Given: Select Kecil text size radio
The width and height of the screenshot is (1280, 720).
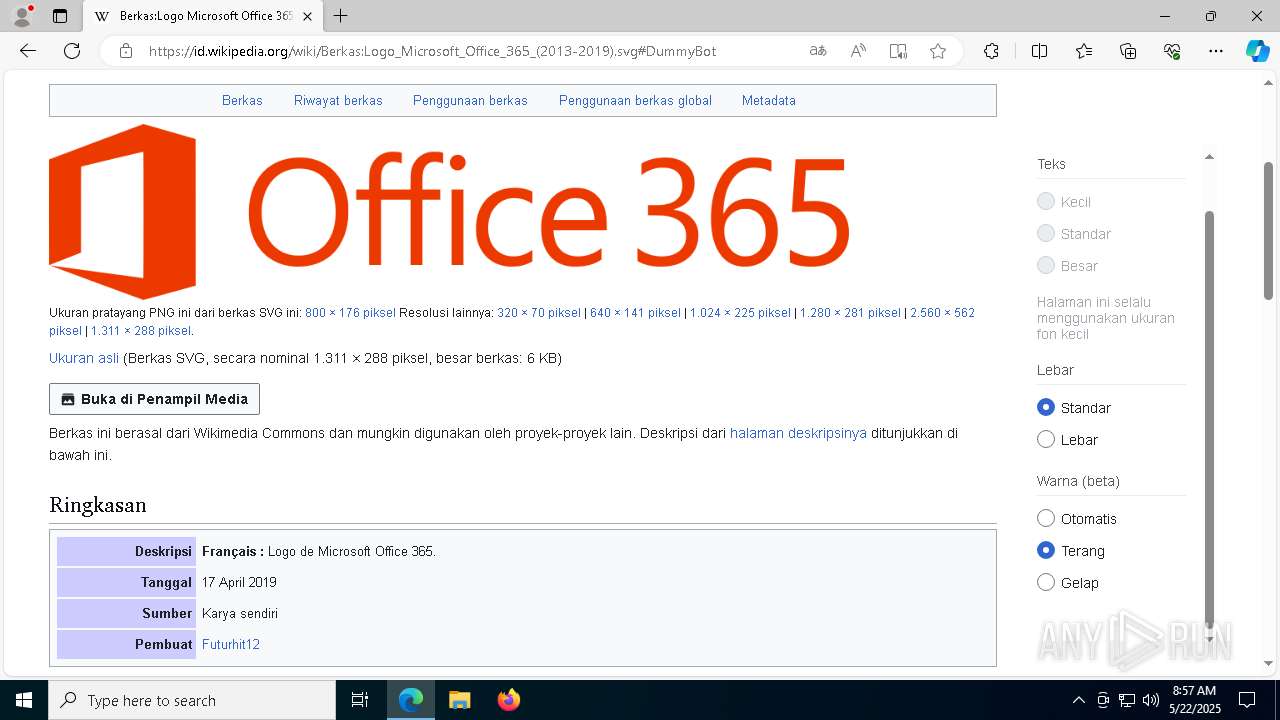Looking at the screenshot, I should [1046, 202].
